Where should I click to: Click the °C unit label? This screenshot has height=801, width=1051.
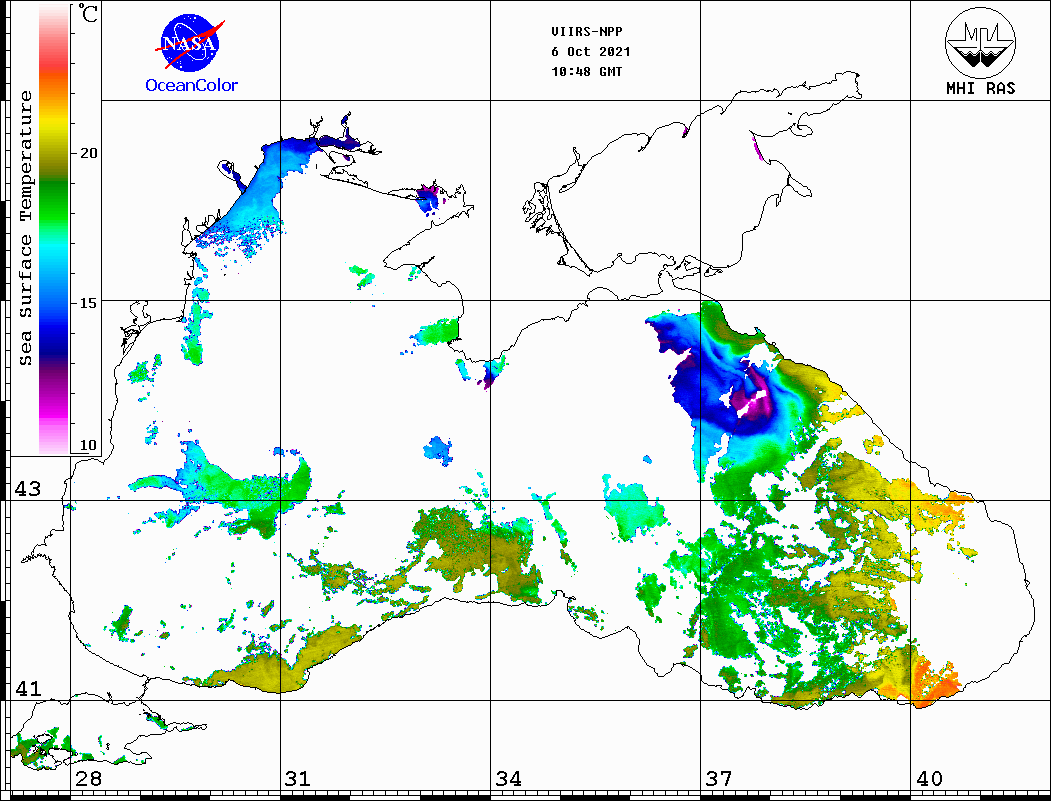[x=88, y=13]
